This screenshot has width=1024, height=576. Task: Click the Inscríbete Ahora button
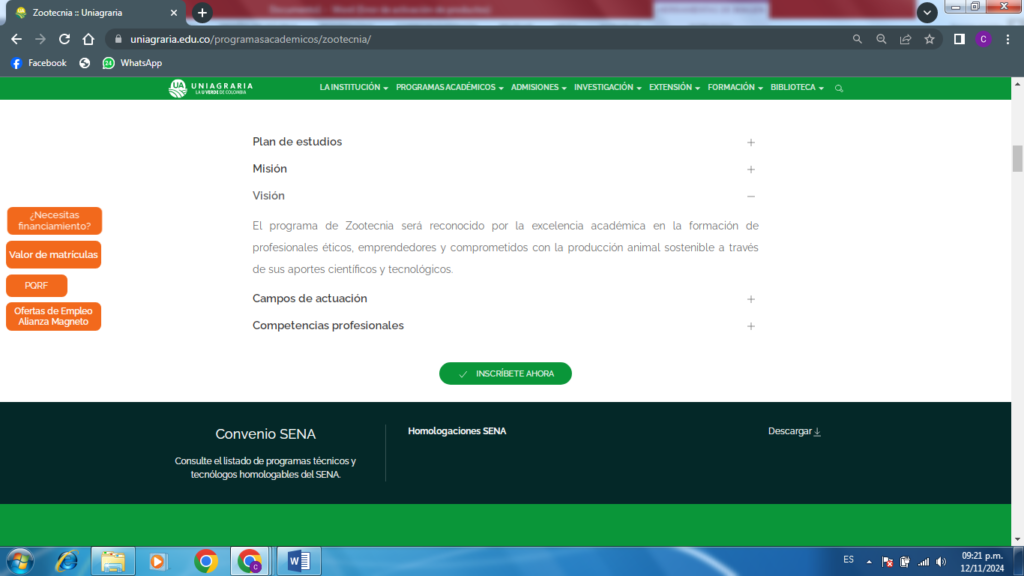(505, 373)
